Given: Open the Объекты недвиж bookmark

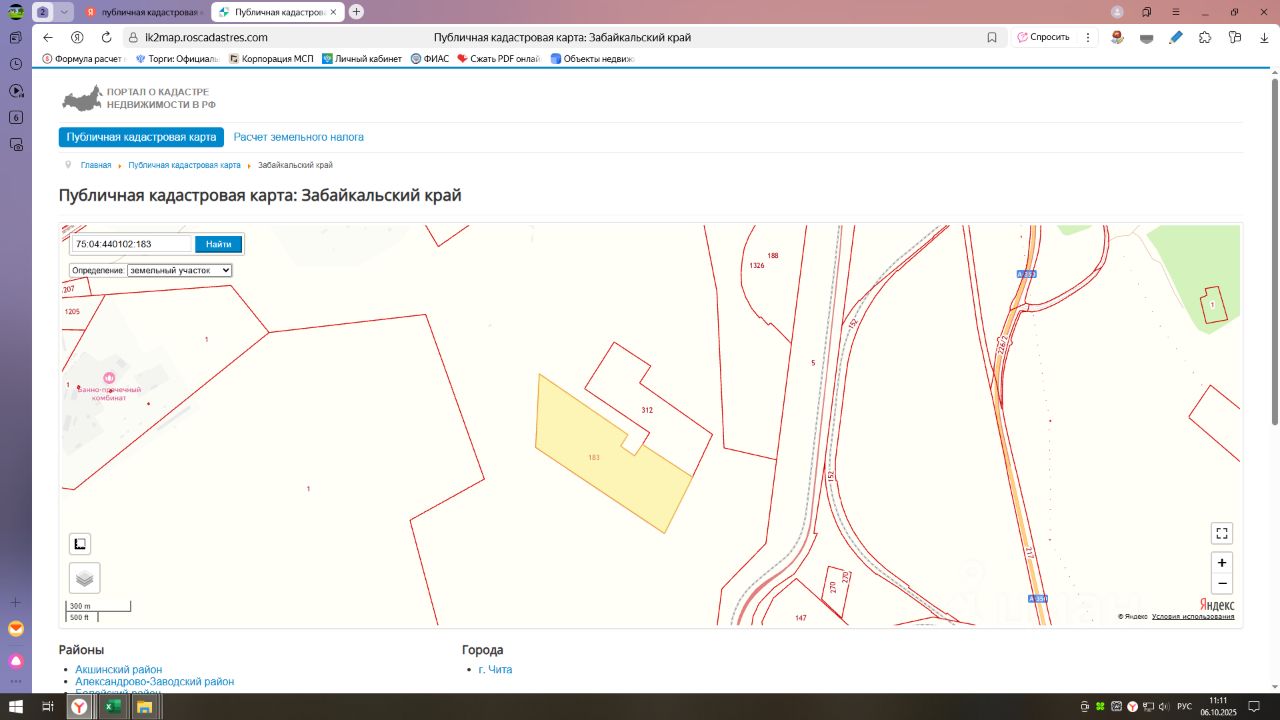Looking at the screenshot, I should point(592,59).
